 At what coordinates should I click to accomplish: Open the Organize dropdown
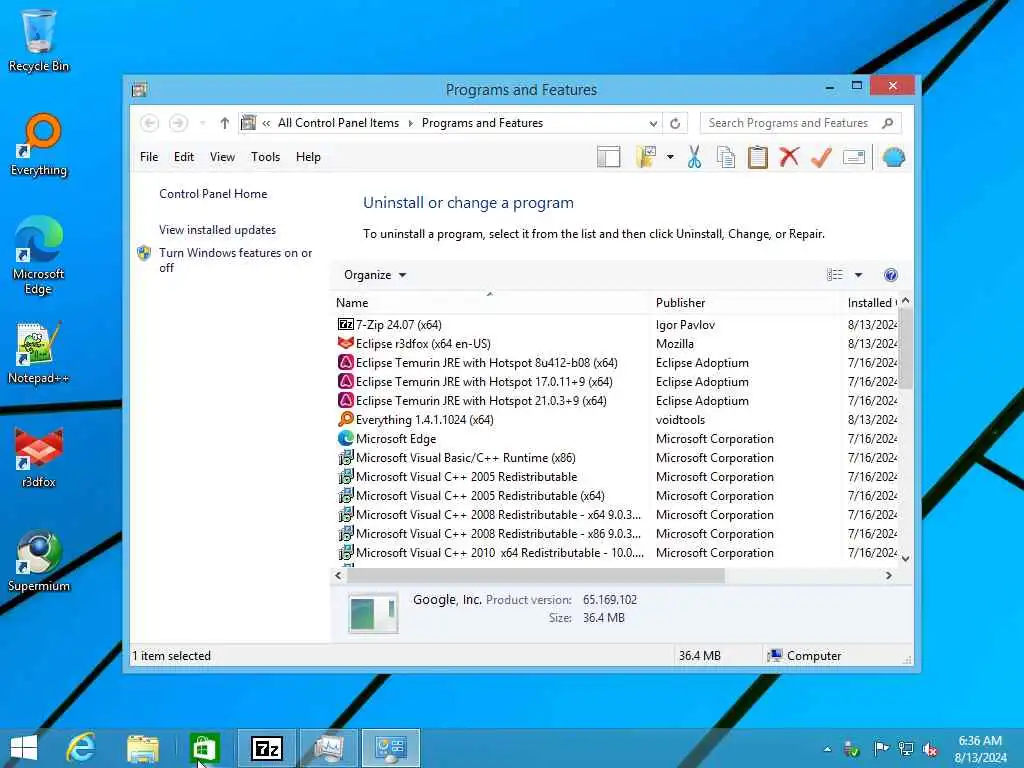pyautogui.click(x=375, y=275)
